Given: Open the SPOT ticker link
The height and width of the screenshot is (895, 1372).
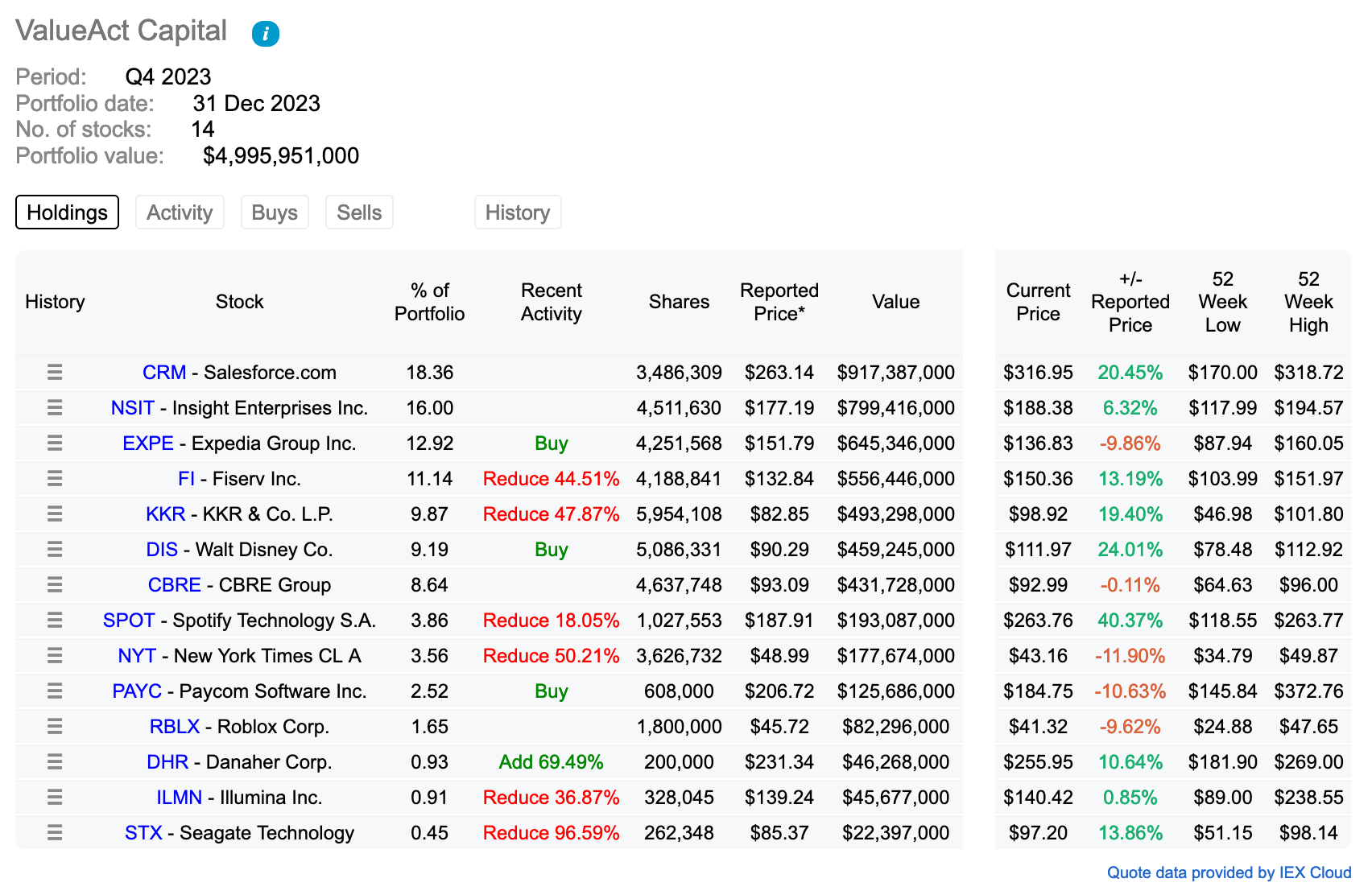Looking at the screenshot, I should [x=129, y=621].
